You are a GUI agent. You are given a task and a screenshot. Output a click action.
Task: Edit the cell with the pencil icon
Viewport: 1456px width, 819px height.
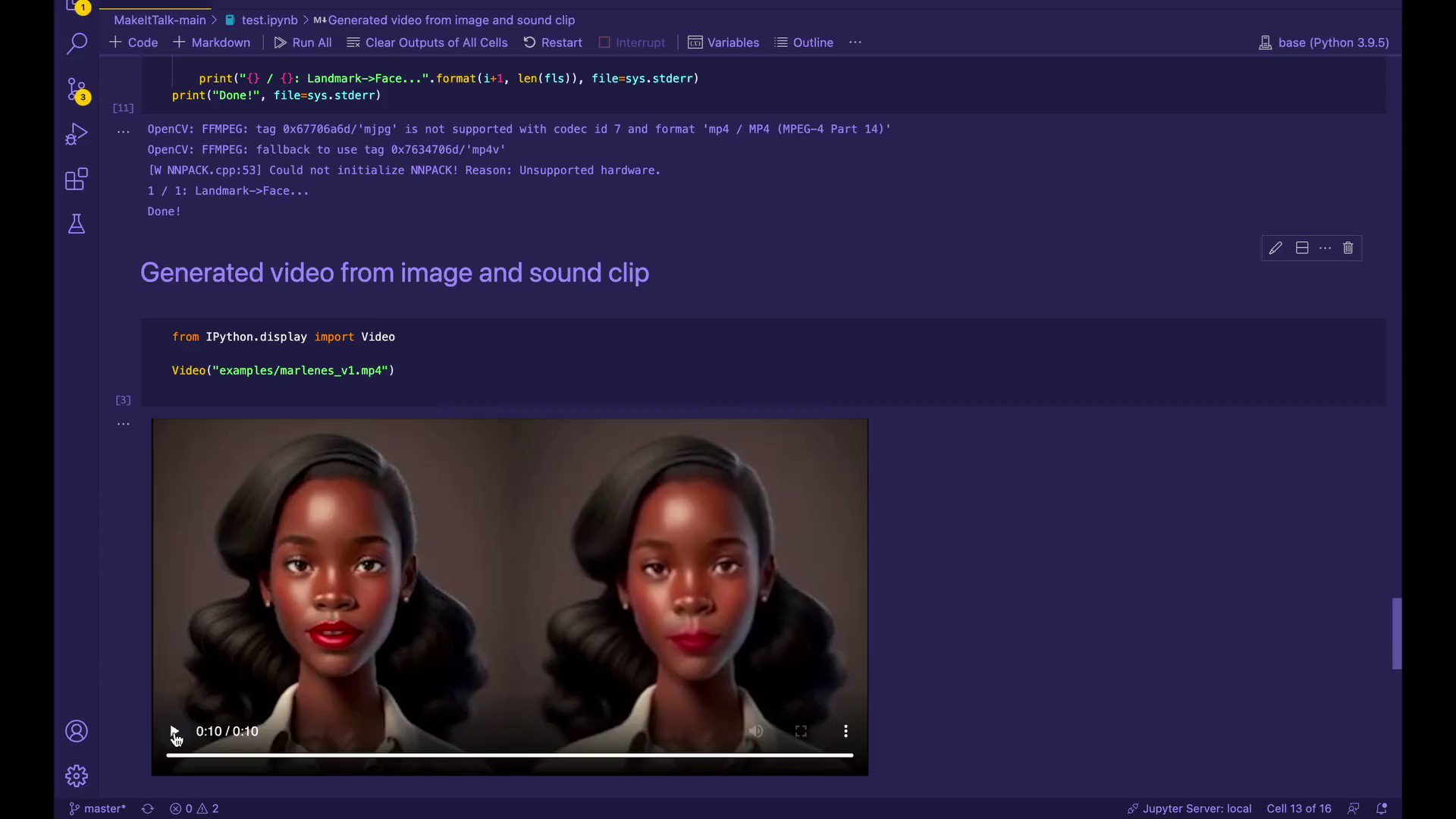[1276, 248]
